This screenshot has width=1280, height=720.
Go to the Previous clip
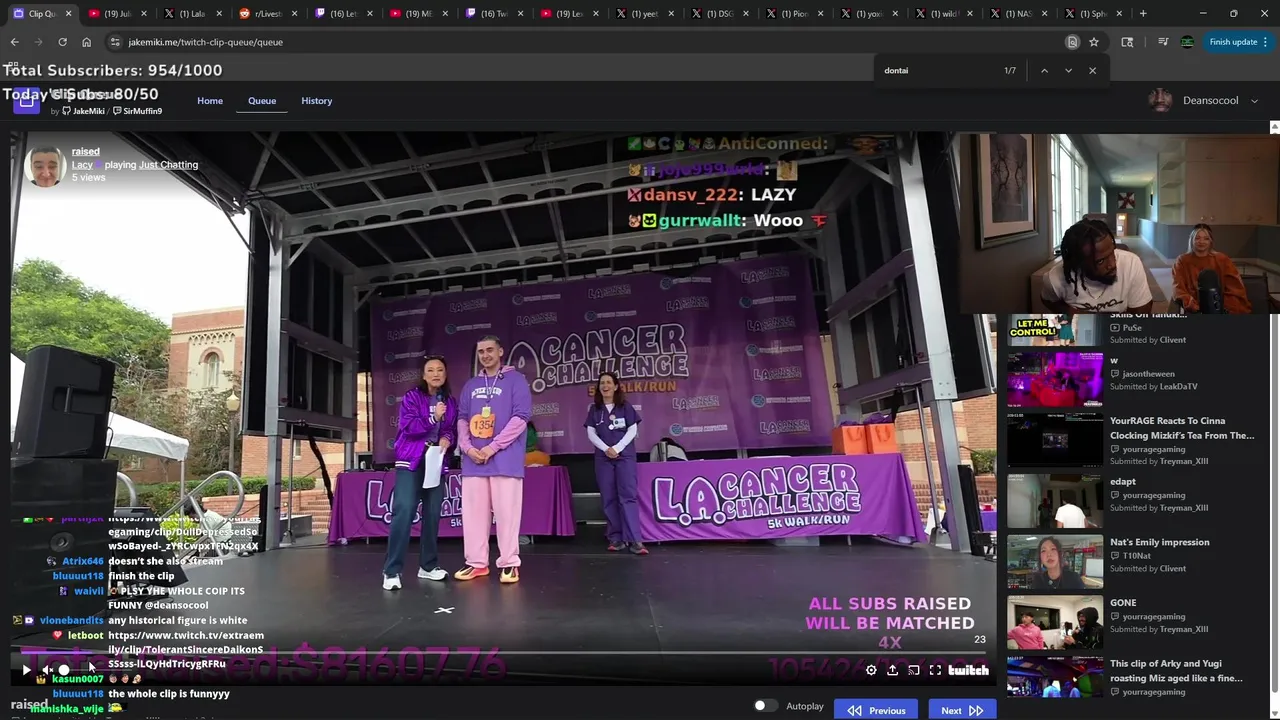pos(876,710)
